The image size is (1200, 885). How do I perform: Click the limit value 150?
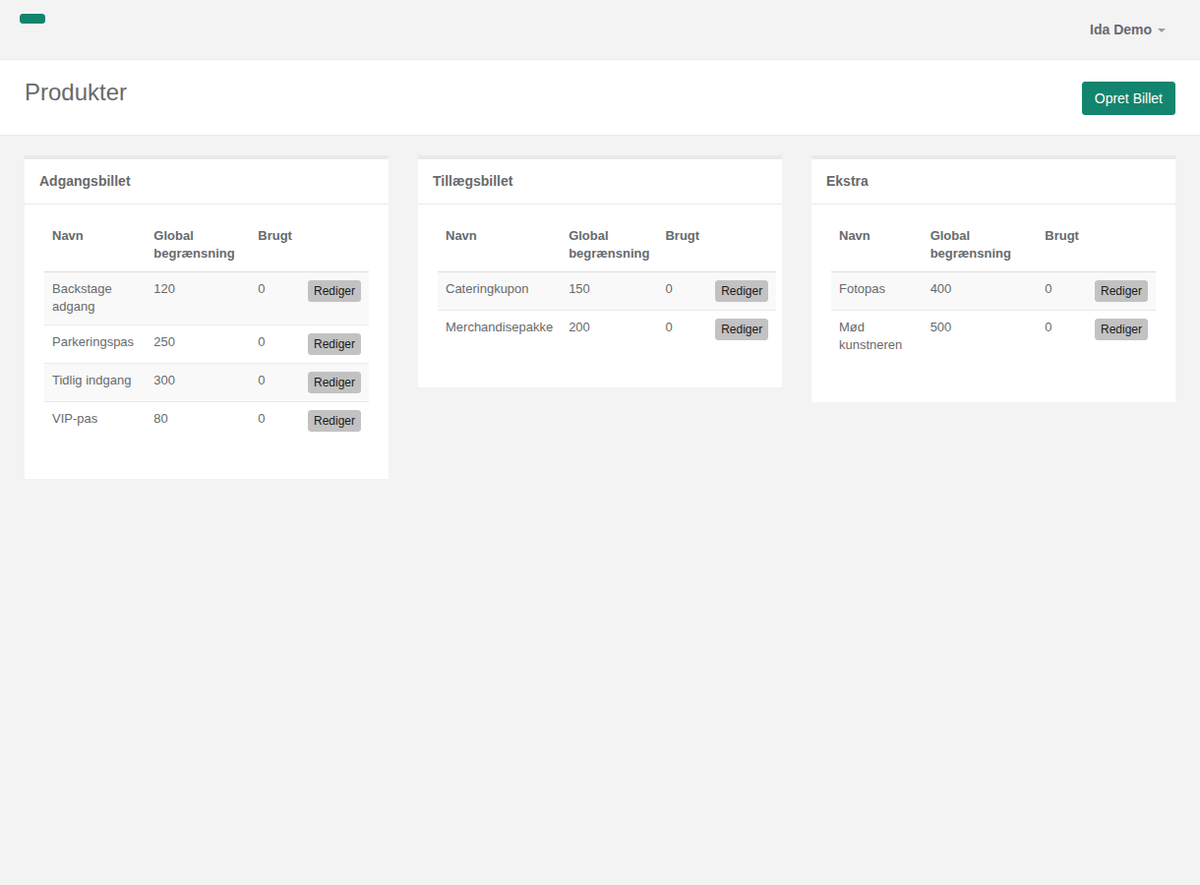579,289
